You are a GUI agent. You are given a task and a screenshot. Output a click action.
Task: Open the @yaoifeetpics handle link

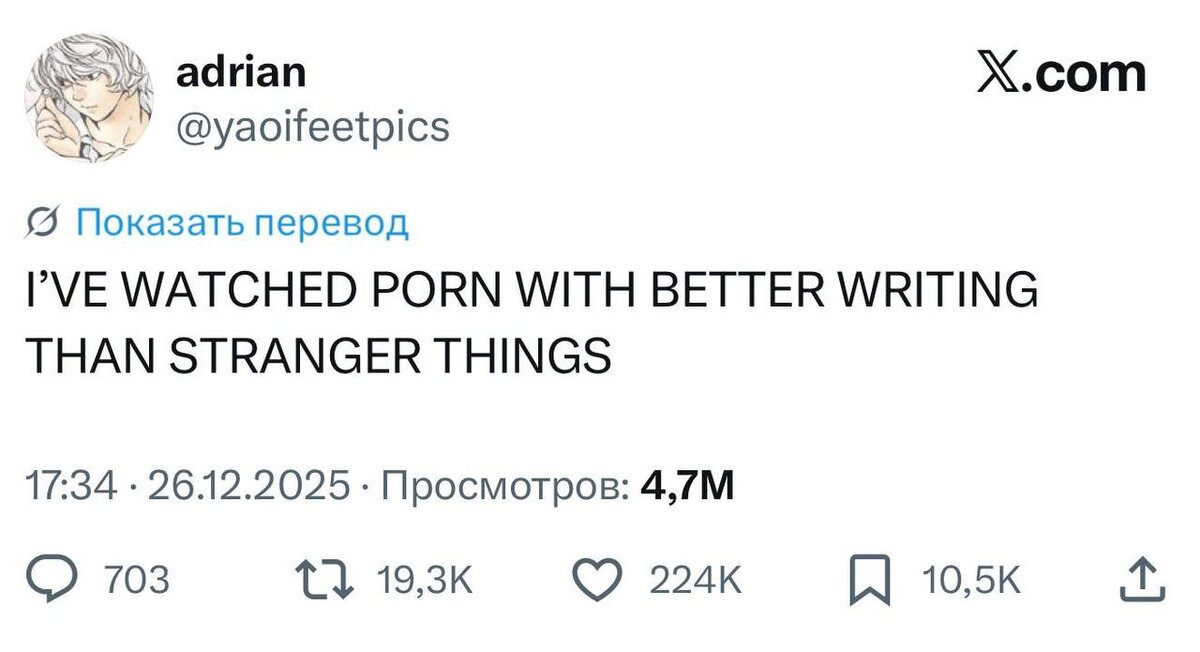click(313, 127)
